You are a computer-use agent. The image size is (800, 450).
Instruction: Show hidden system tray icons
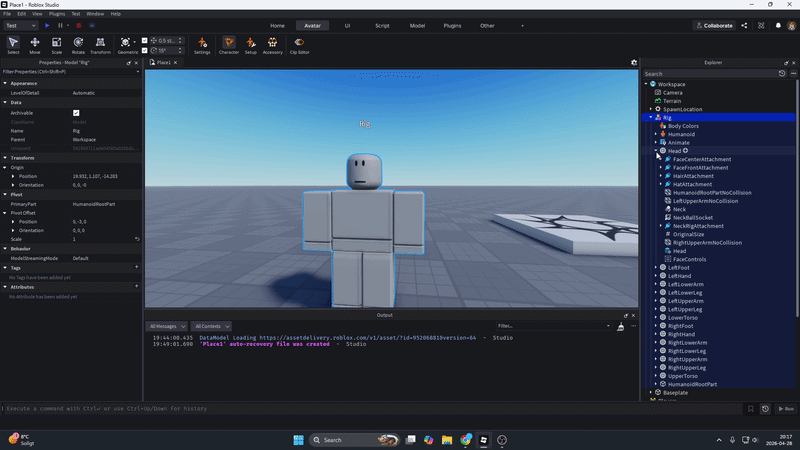(x=719, y=440)
